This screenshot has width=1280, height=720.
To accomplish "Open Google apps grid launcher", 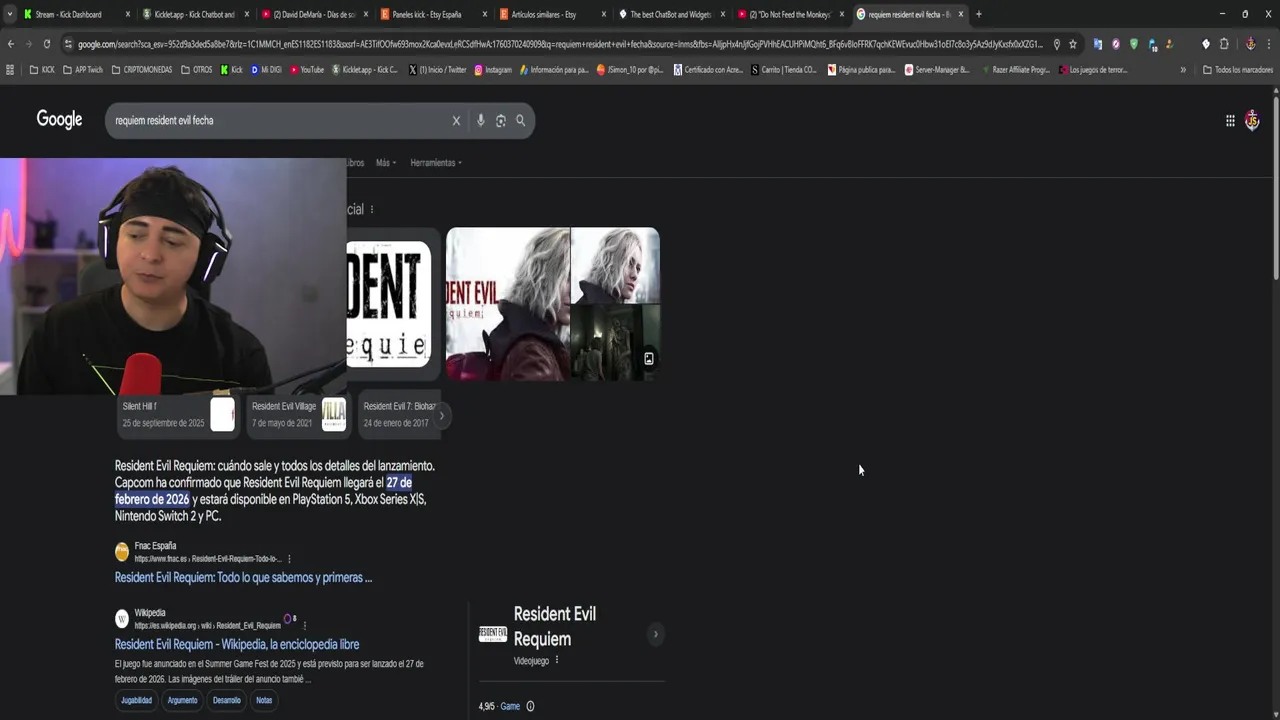I will click(1230, 120).
